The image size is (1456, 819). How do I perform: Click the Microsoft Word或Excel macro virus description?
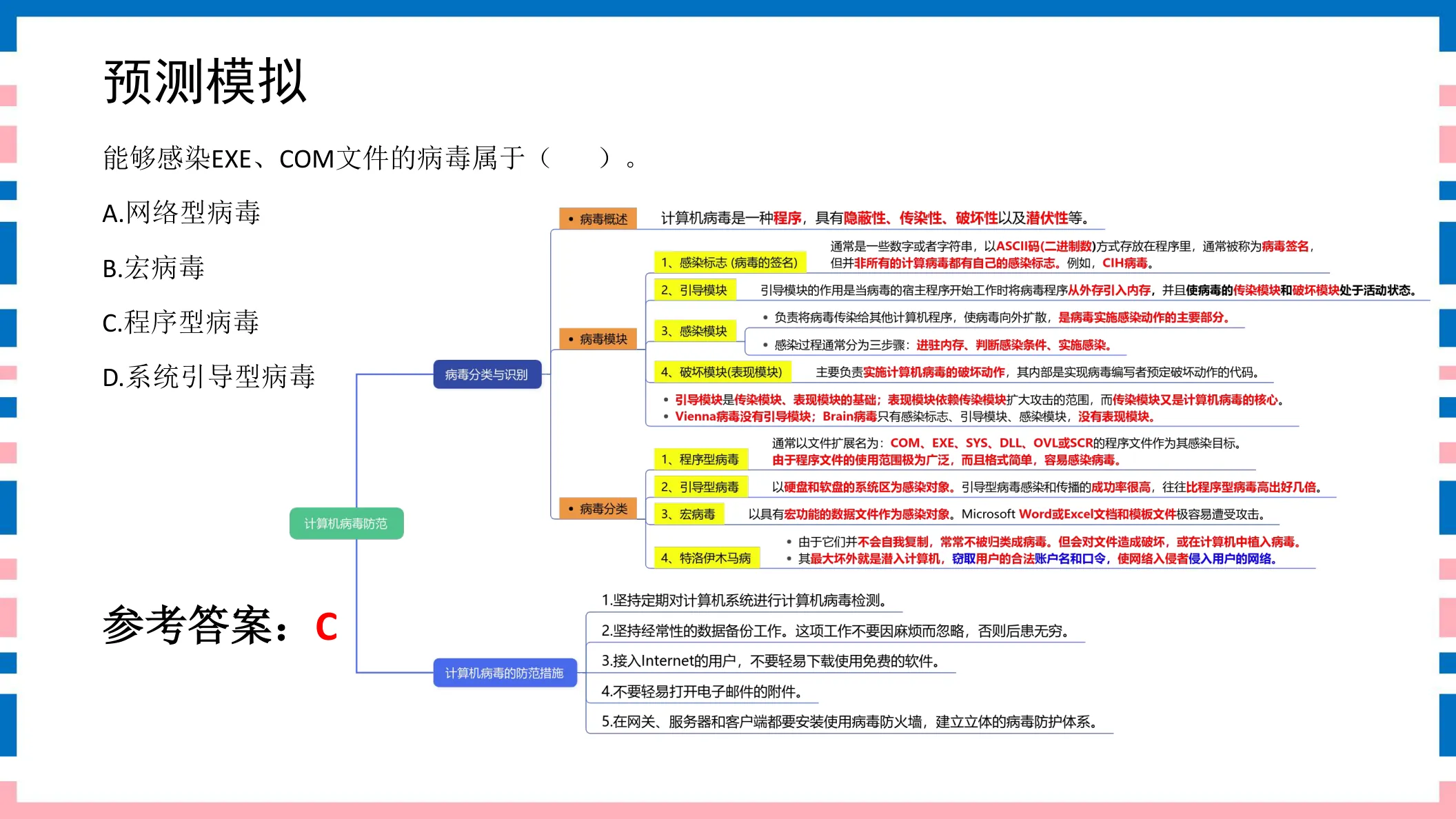tap(1007, 514)
